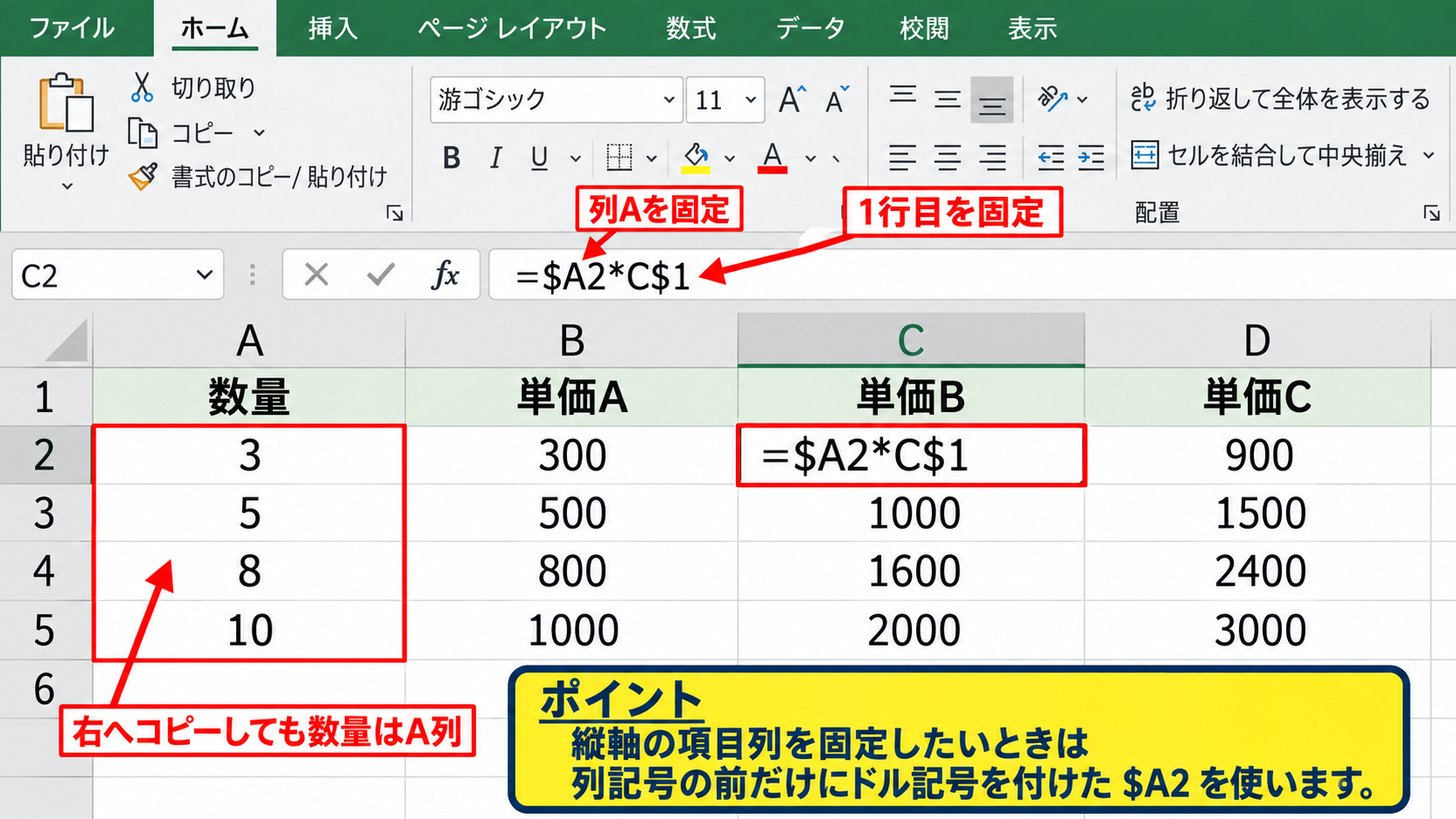Viewport: 1456px width, 819px height.
Task: Align cell text left
Action: 902,158
